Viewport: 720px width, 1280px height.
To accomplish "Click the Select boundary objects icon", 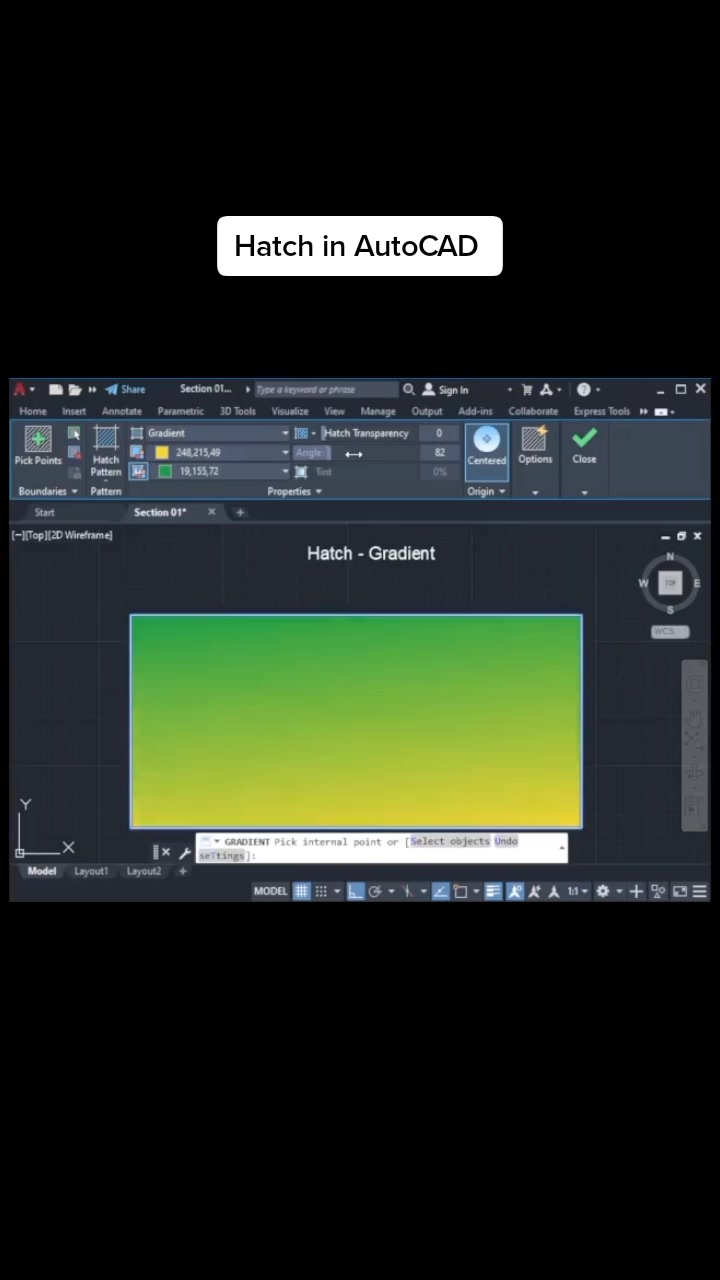I will 74,433.
